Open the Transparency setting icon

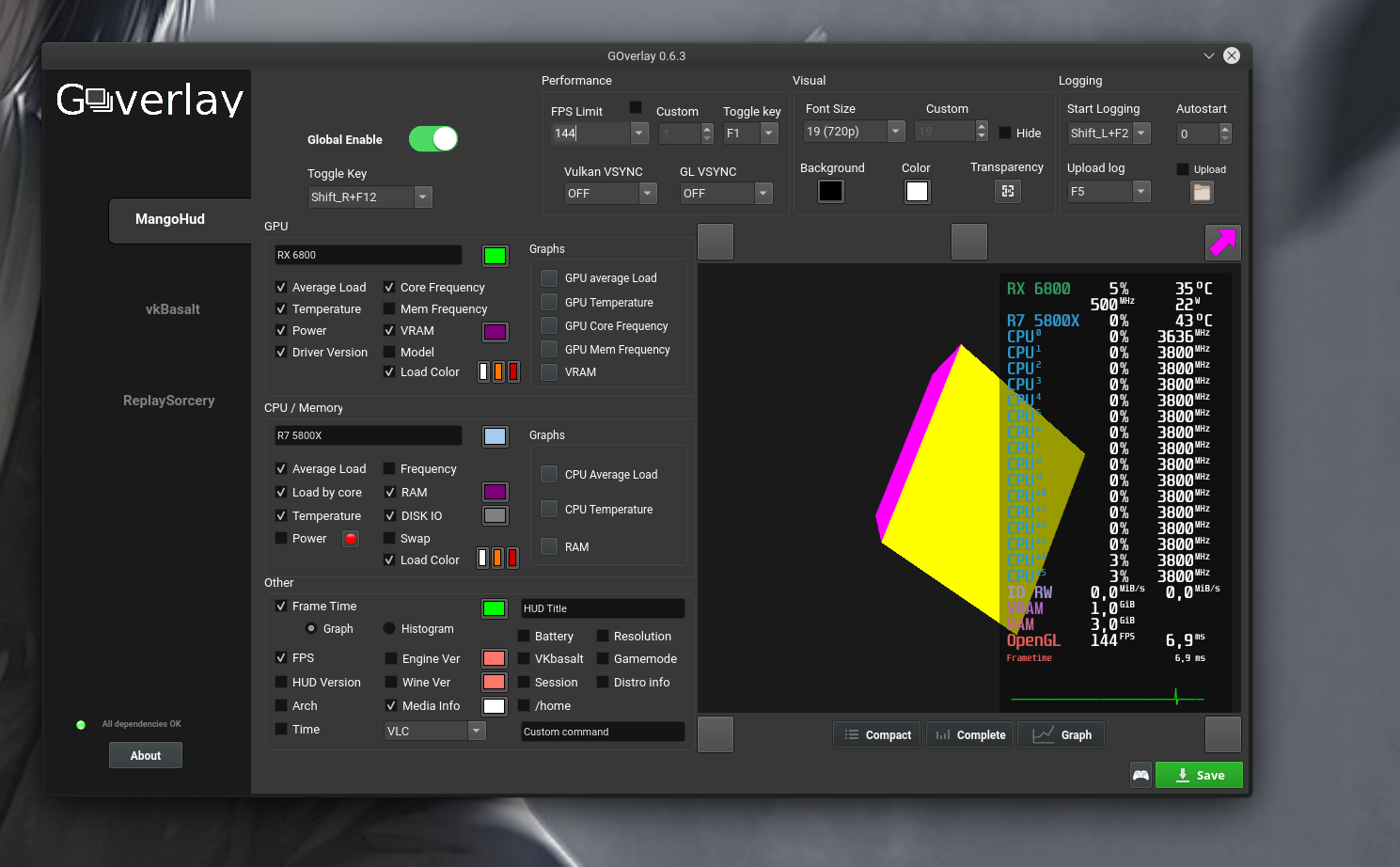1007,191
